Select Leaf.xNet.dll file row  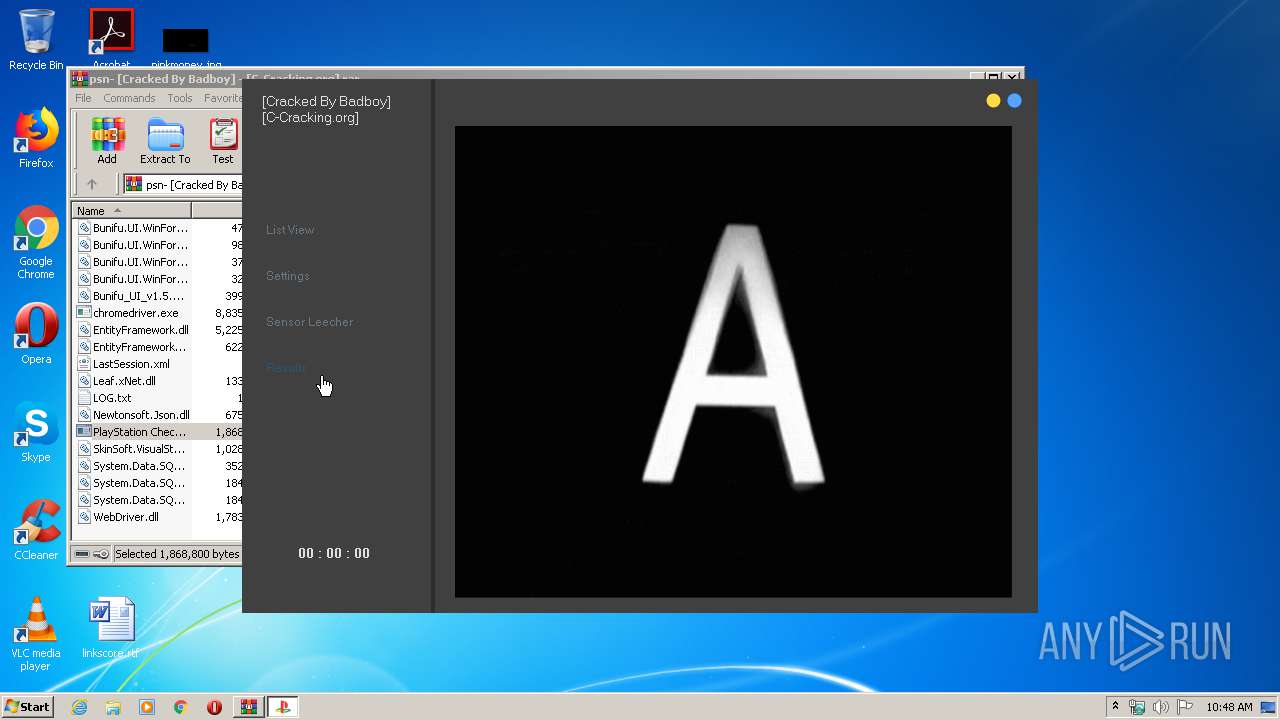pos(157,381)
